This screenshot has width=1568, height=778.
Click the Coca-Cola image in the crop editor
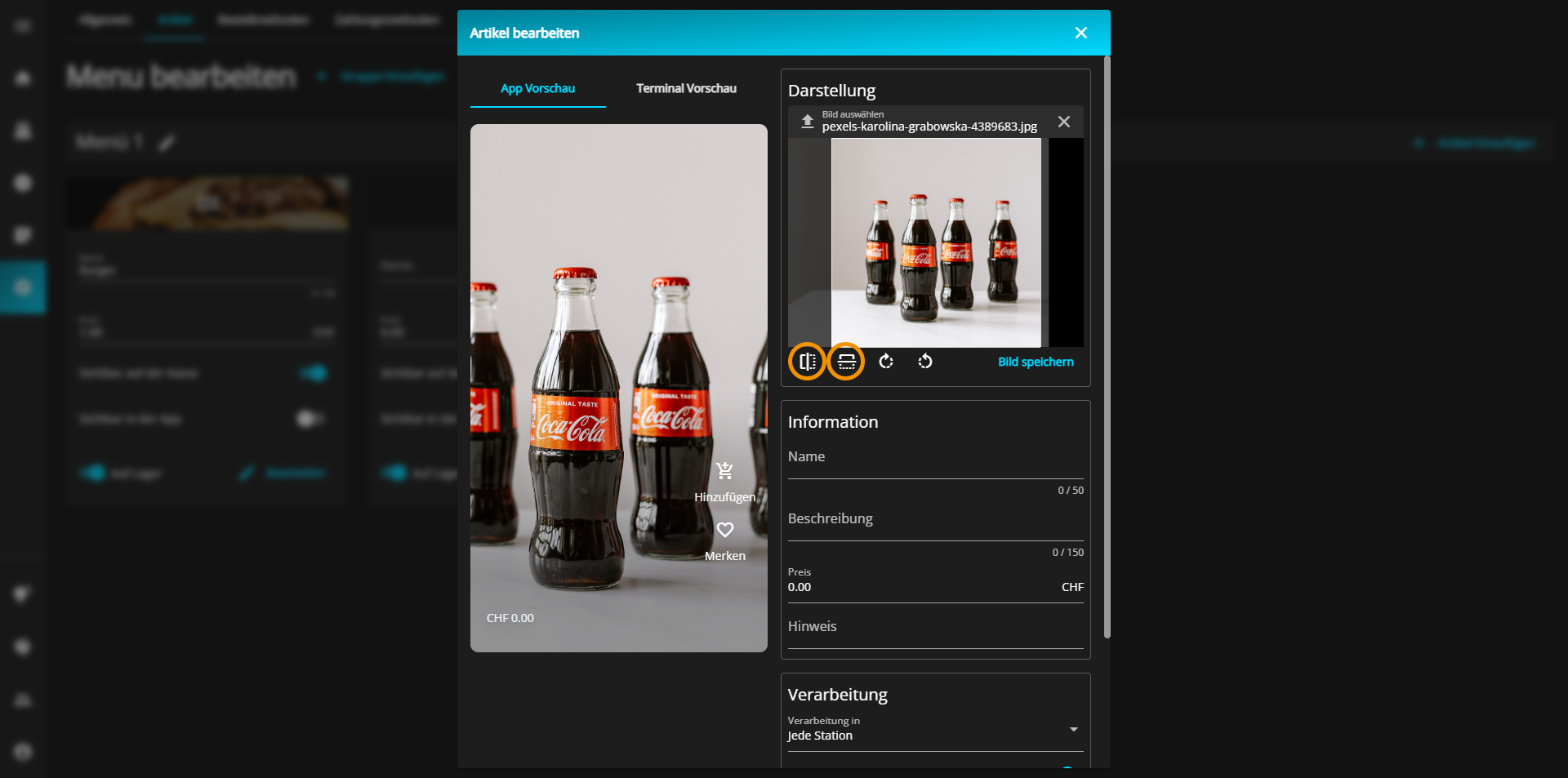(x=936, y=242)
